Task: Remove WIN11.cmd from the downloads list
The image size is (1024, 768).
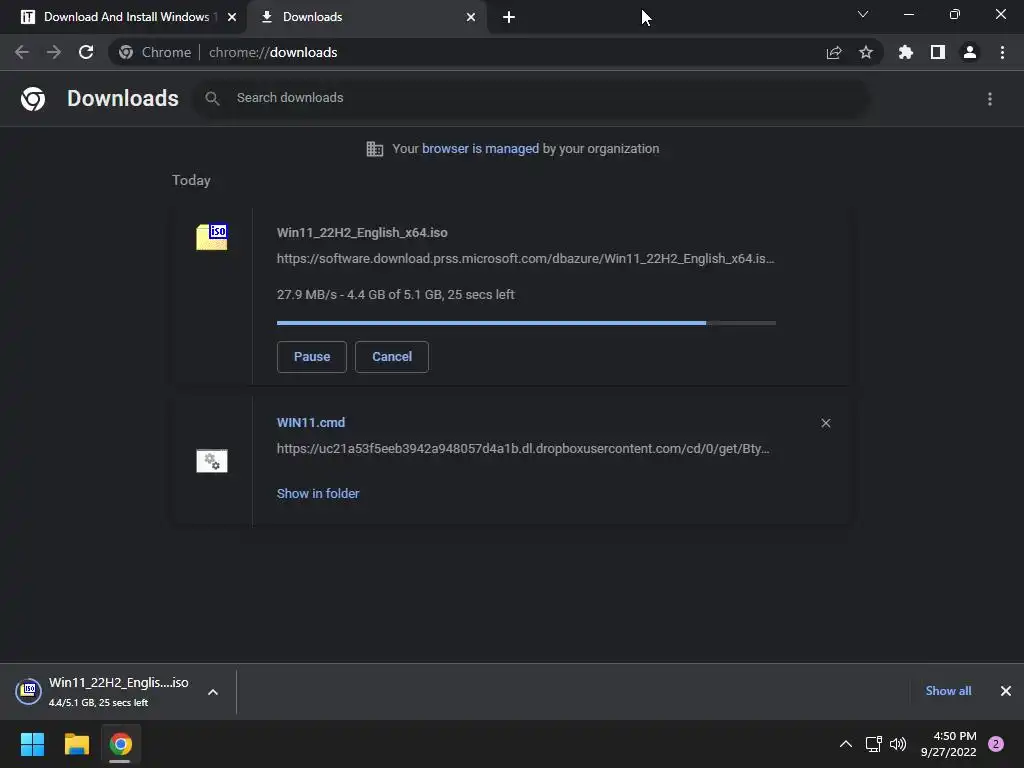Action: 825,423
